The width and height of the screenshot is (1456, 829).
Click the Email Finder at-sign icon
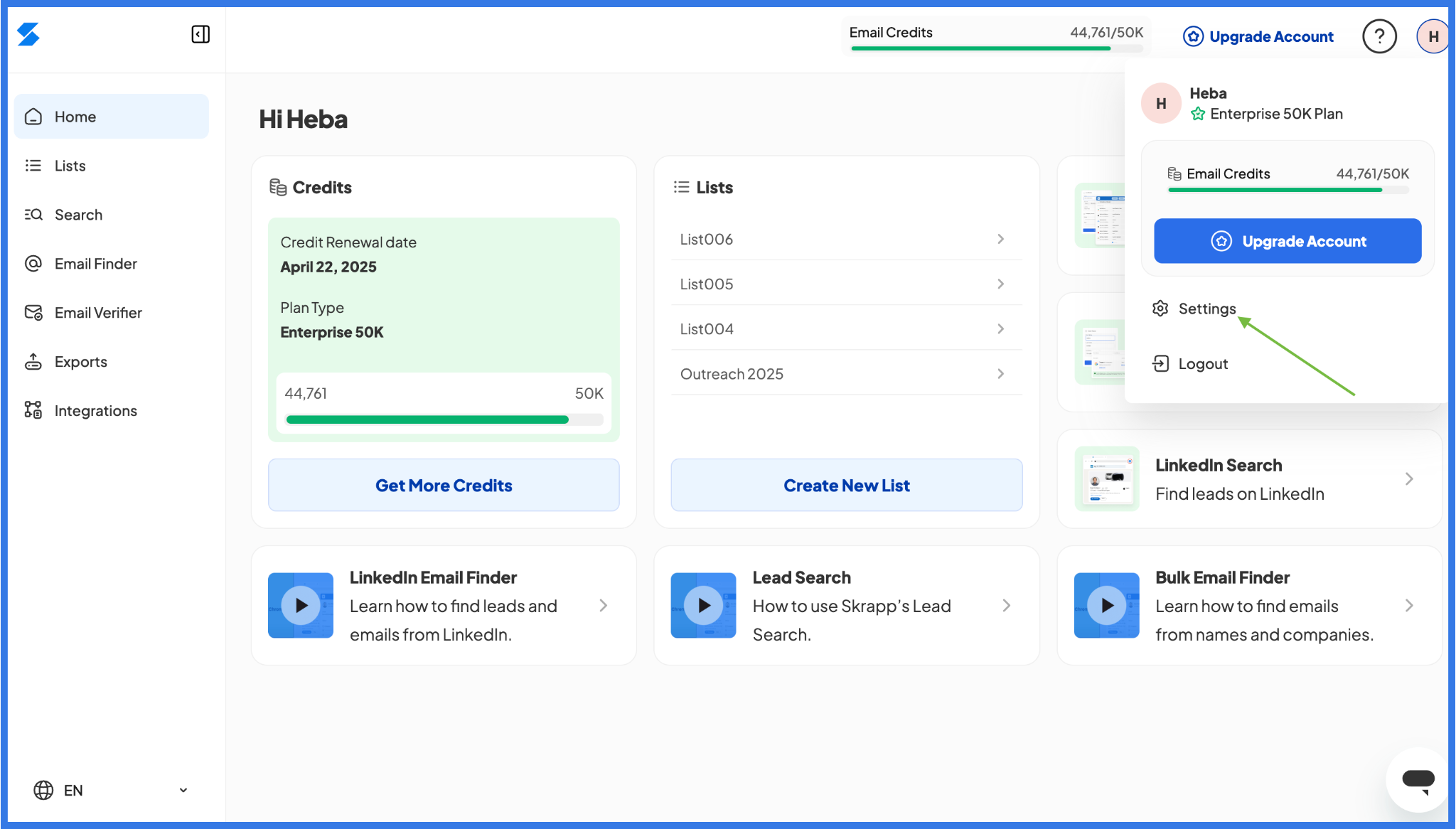click(33, 264)
